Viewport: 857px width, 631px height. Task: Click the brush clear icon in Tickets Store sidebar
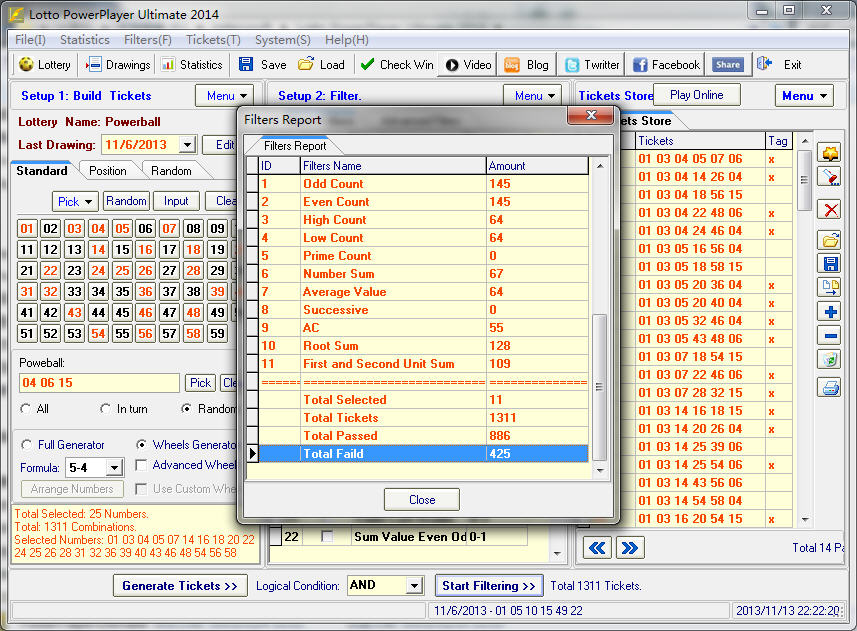pos(830,176)
